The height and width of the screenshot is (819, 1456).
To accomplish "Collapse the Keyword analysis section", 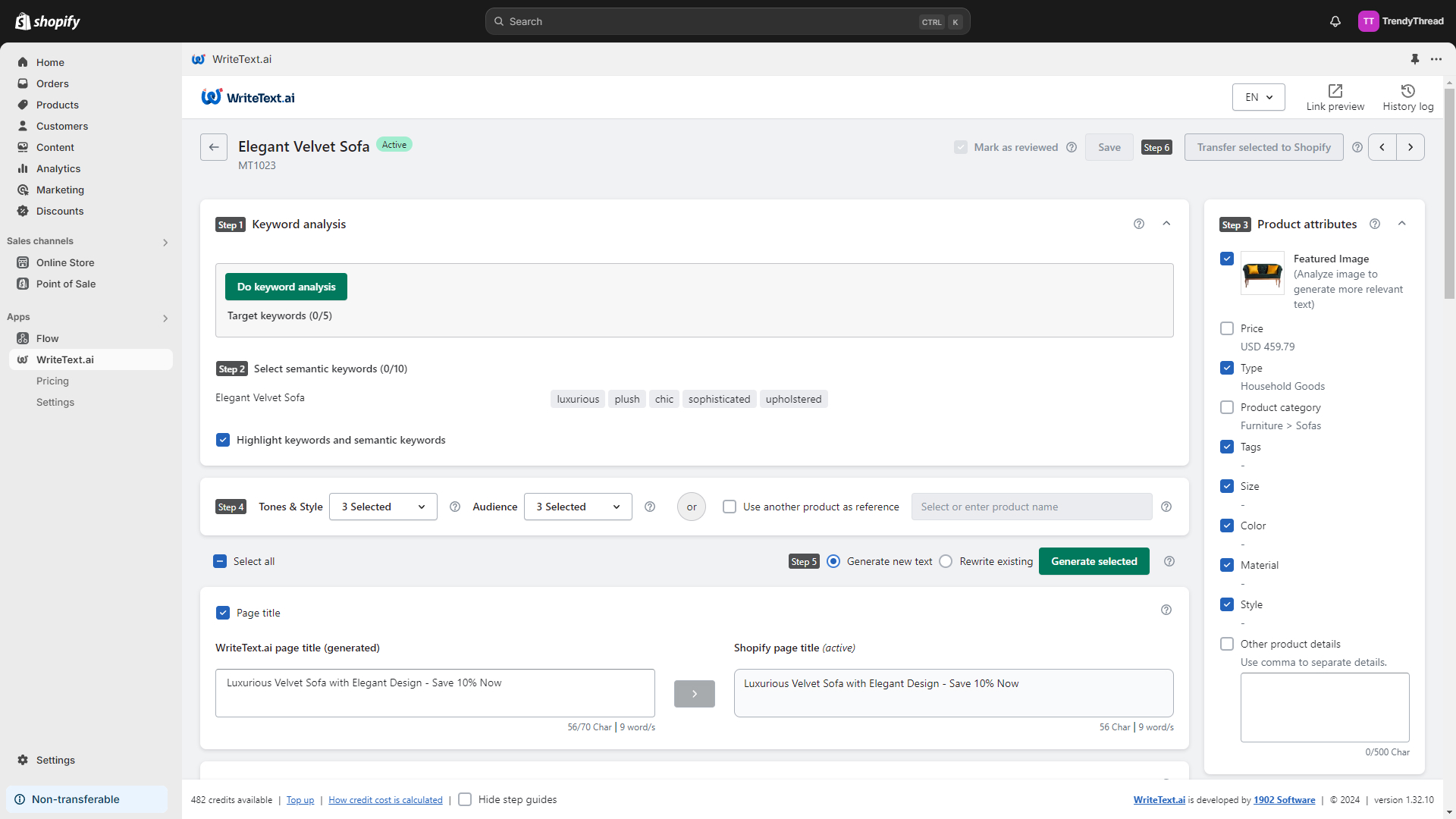I will 1166,224.
